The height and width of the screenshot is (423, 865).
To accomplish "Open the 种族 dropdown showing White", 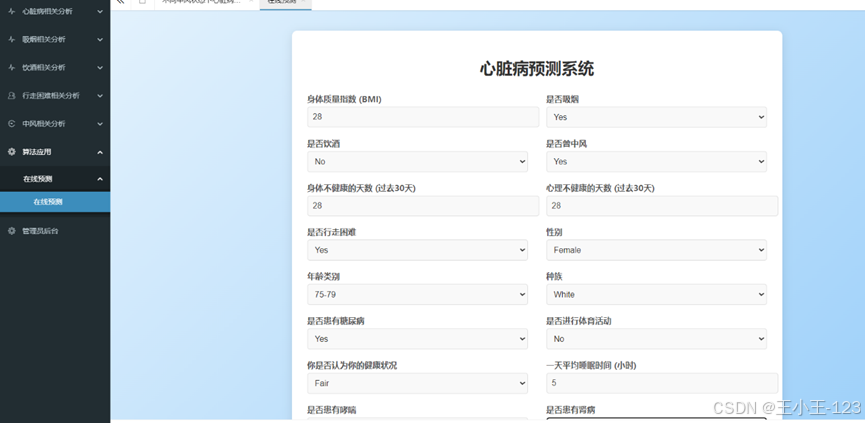I will [x=656, y=295].
